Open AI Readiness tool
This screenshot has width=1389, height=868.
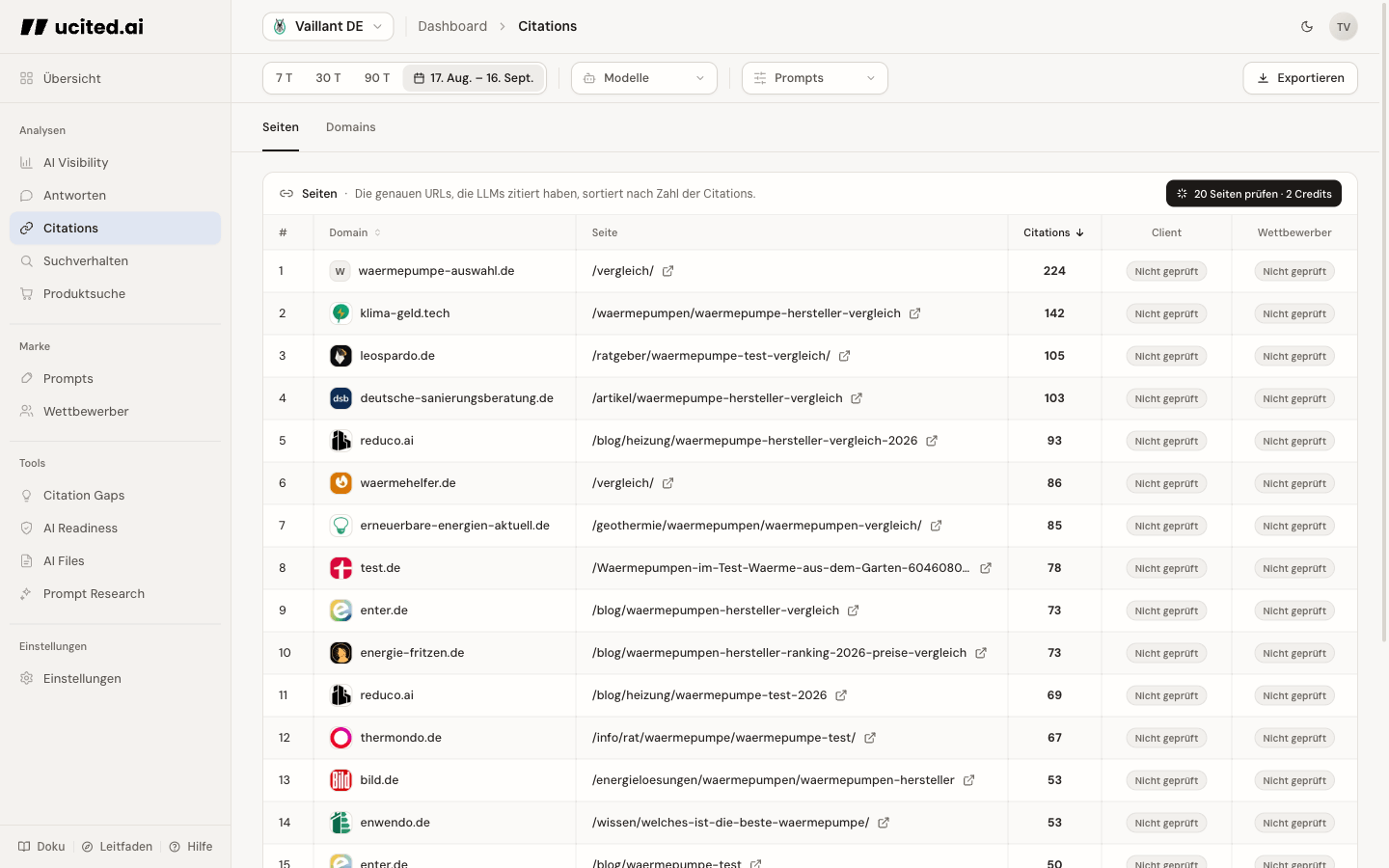coord(115,529)
